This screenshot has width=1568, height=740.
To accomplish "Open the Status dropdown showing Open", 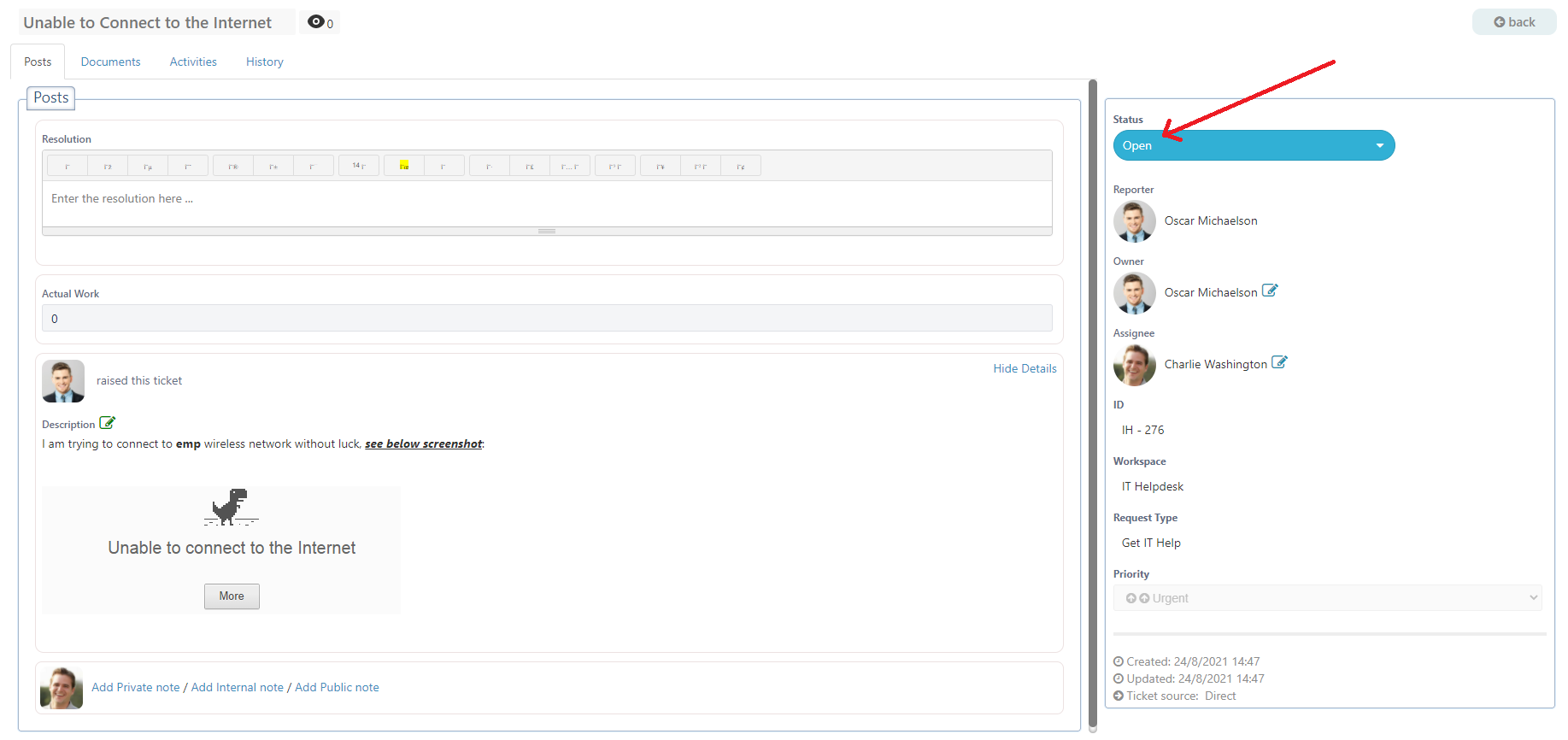I will click(x=1253, y=145).
